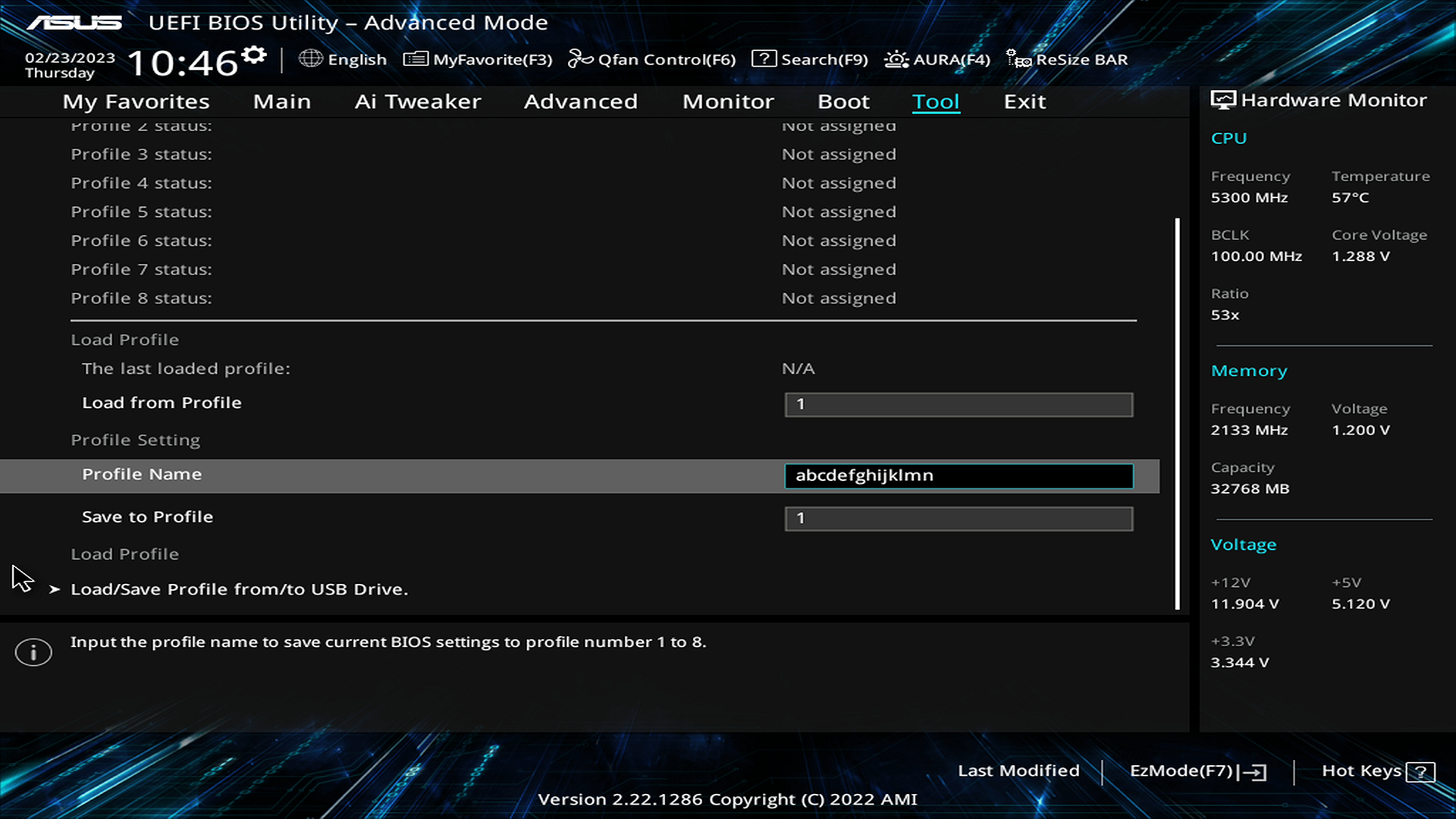
Task: Switch to EzMode(F7)
Action: coord(1197,771)
